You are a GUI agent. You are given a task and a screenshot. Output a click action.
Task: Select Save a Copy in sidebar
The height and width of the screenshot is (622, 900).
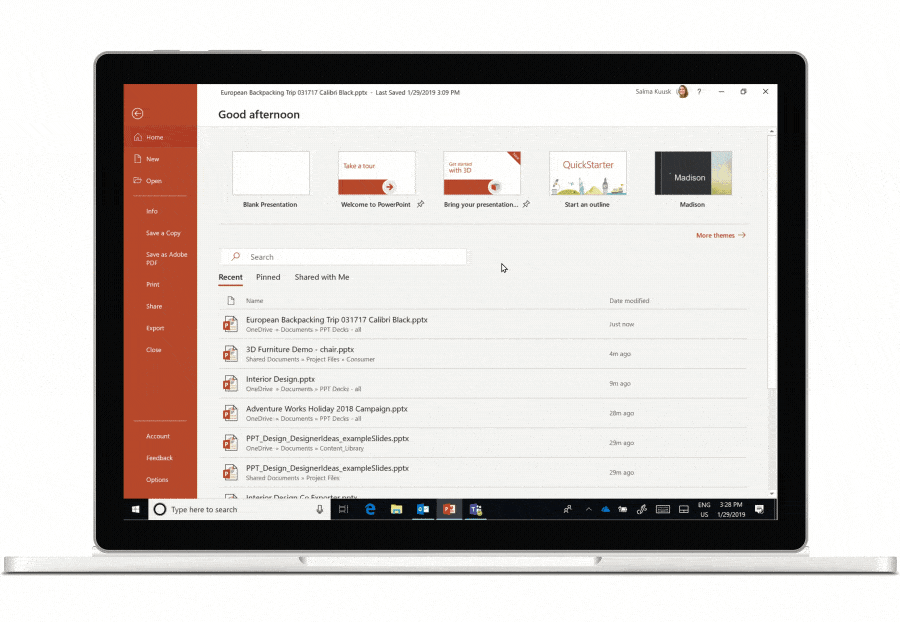[x=163, y=233]
